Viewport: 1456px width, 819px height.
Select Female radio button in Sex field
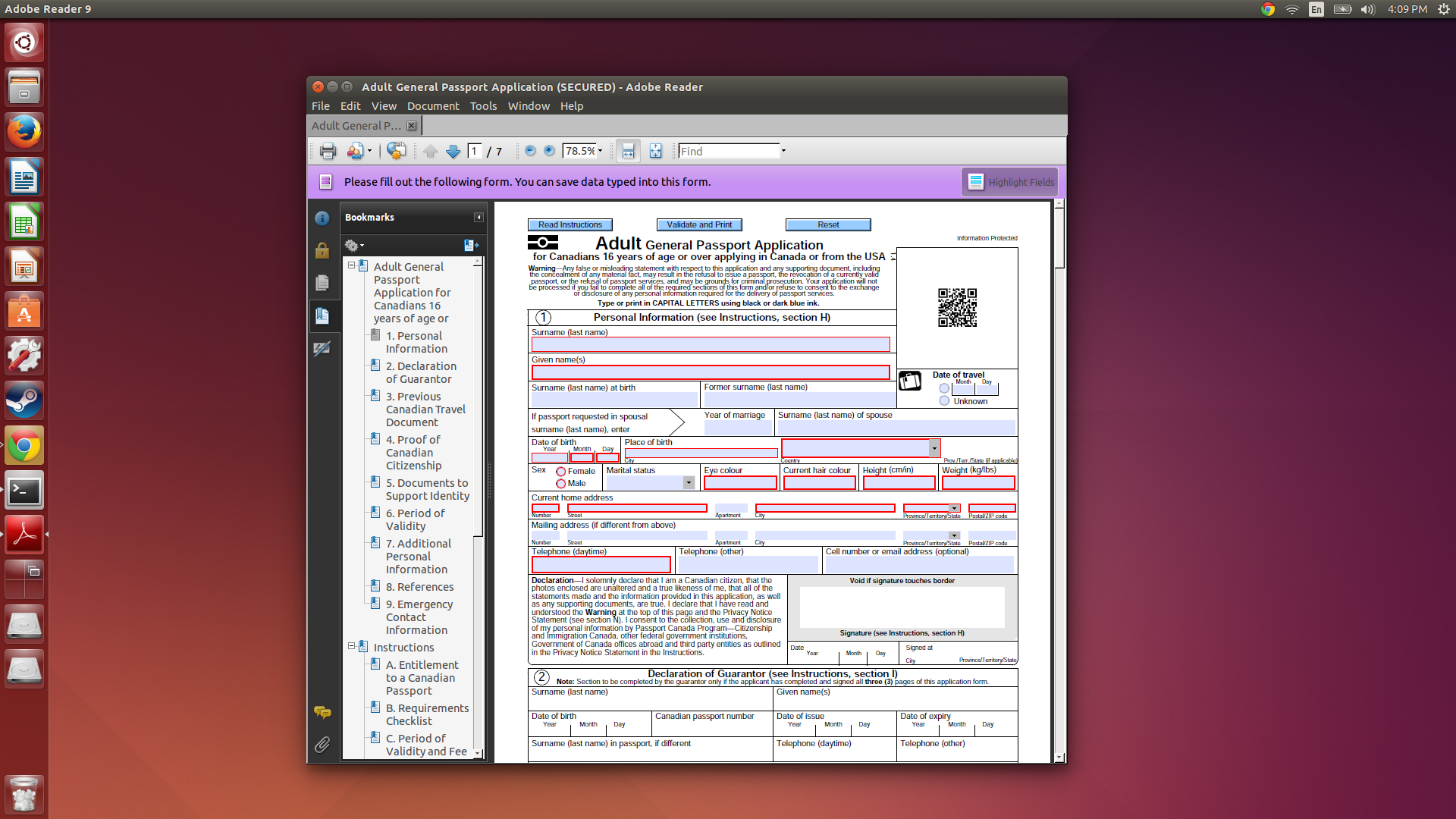(x=556, y=472)
